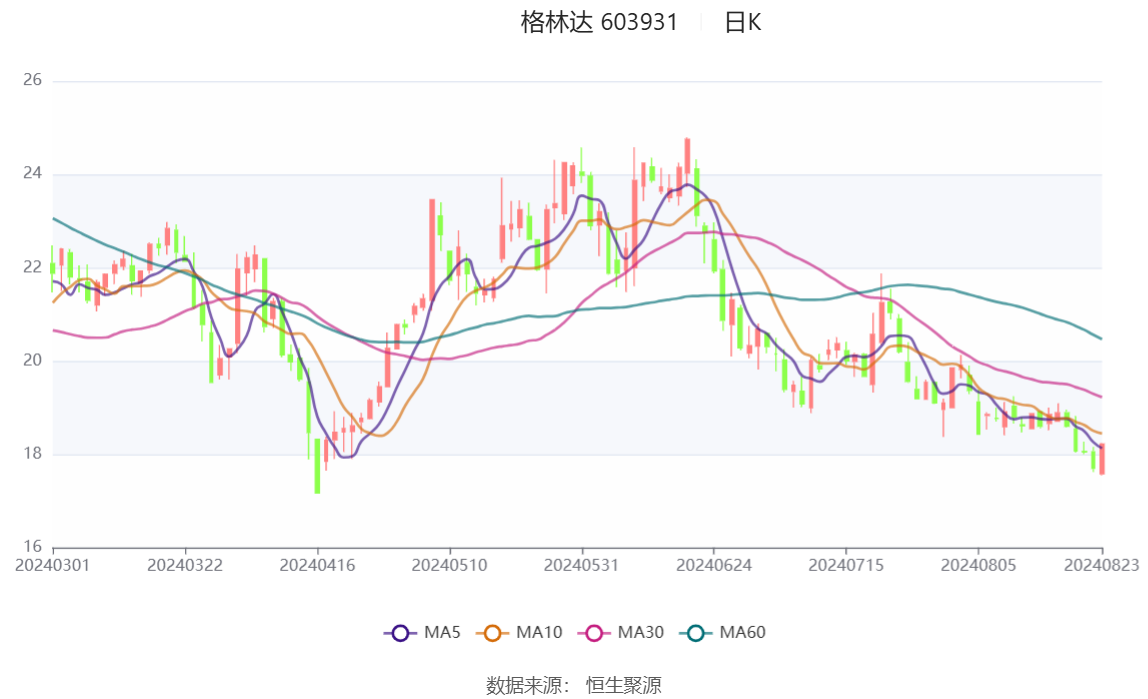1148x699 pixels.
Task: Click the y-axis value 20
Action: point(32,360)
